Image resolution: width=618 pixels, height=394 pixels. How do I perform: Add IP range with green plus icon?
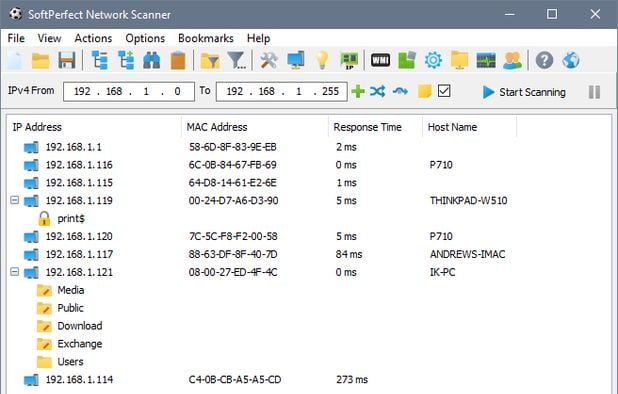coord(358,91)
